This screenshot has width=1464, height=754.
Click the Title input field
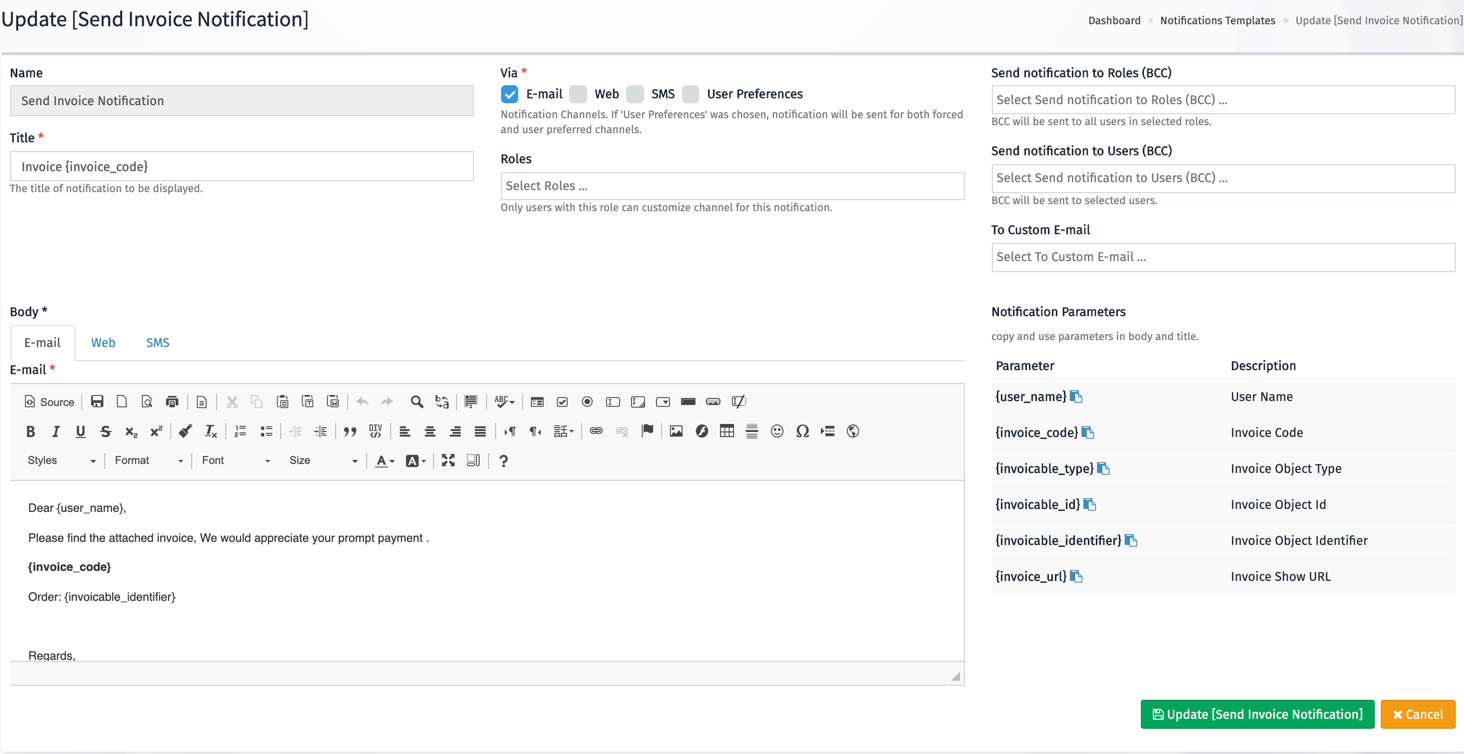[242, 166]
